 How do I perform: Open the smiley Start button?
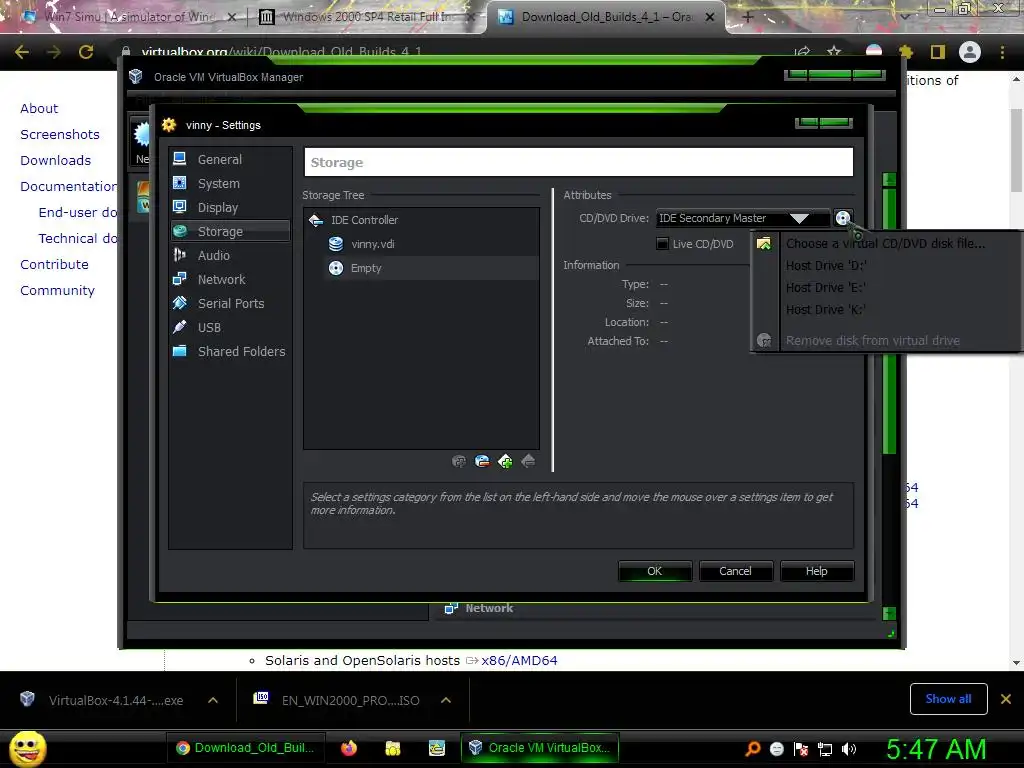pyautogui.click(x=27, y=748)
